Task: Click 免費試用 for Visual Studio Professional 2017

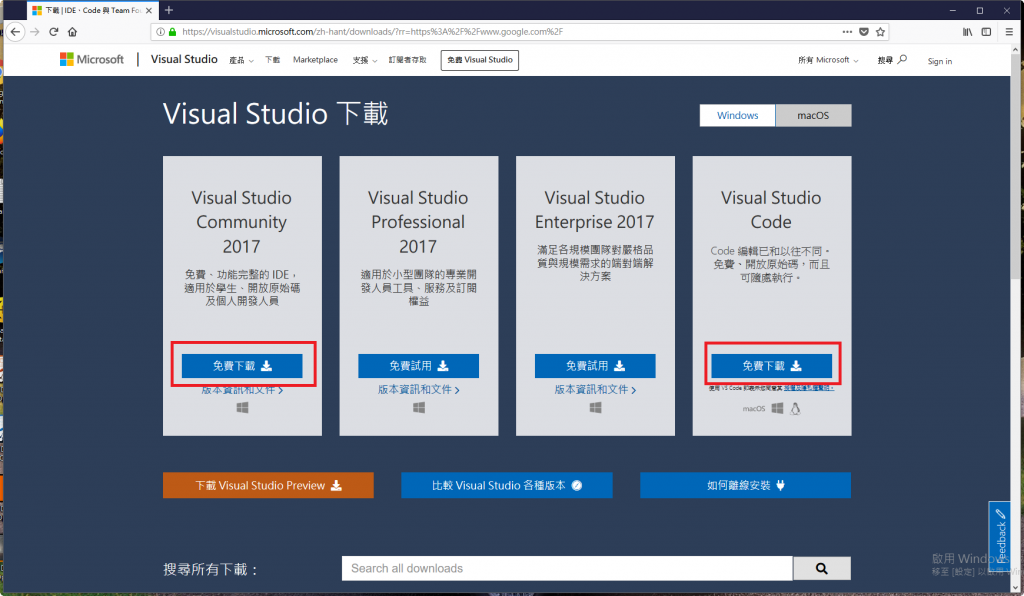Action: pyautogui.click(x=419, y=366)
